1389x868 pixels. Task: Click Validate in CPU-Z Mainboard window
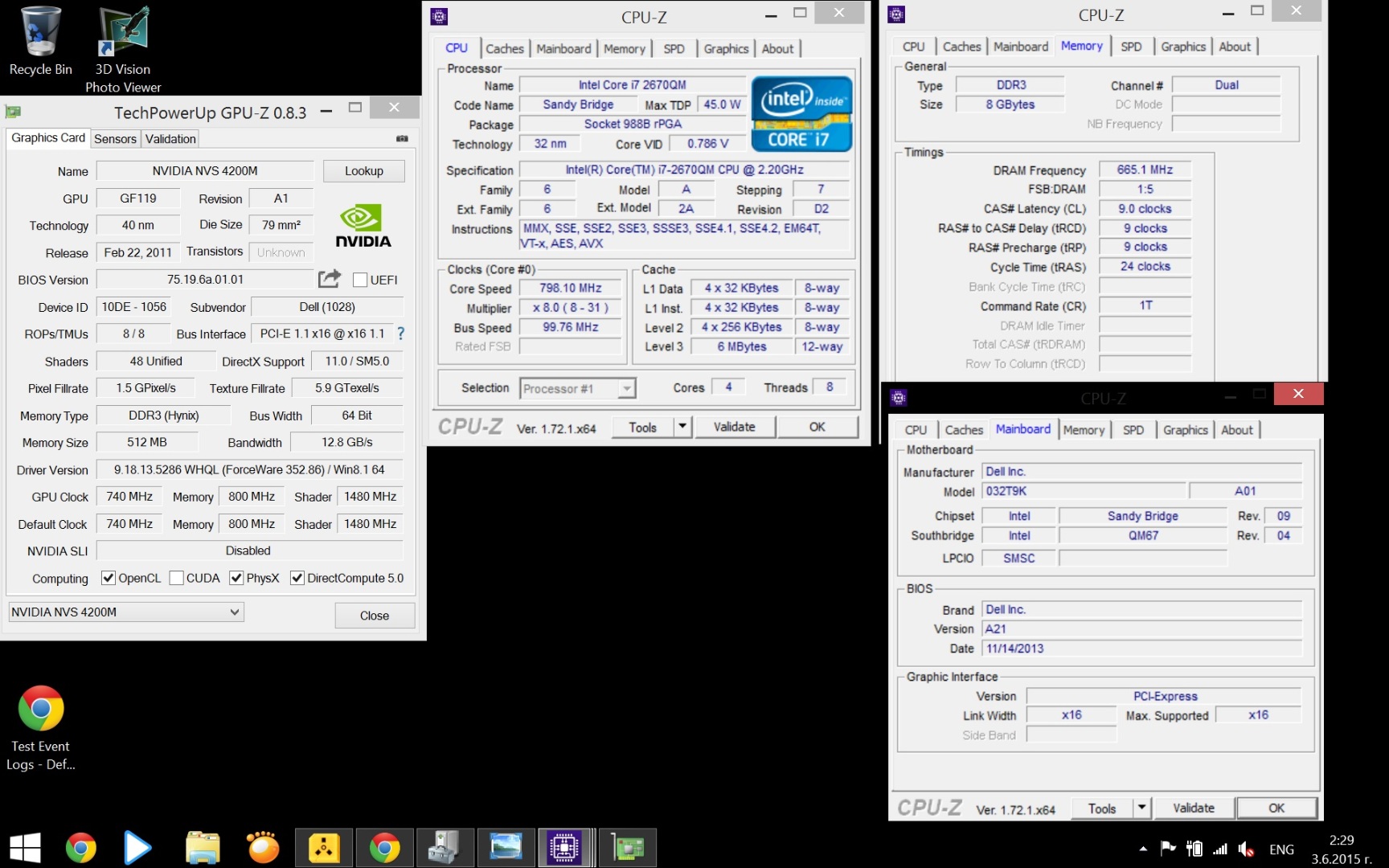pos(1194,808)
